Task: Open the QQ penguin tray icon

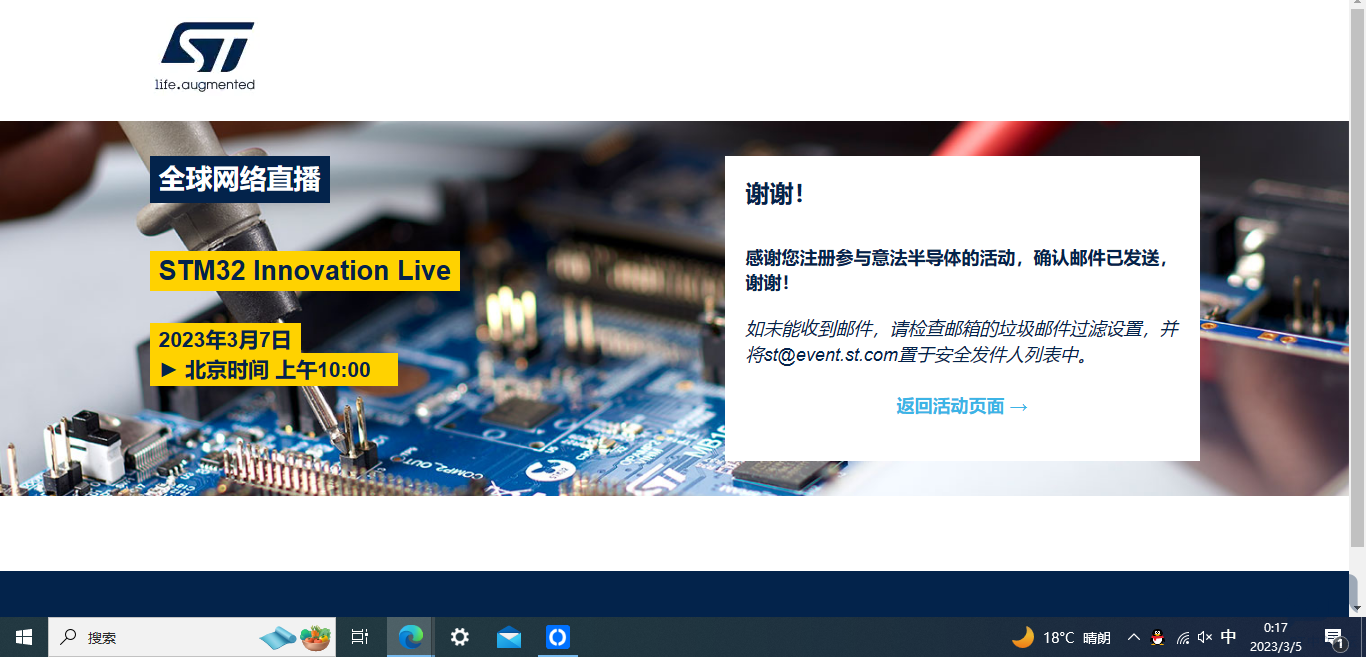Action: pos(1158,637)
